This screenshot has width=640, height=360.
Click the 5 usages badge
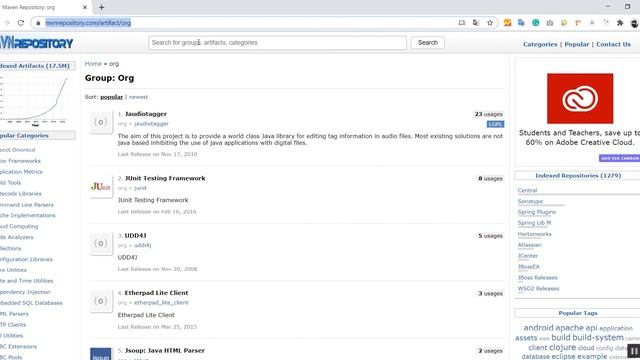pyautogui.click(x=490, y=236)
